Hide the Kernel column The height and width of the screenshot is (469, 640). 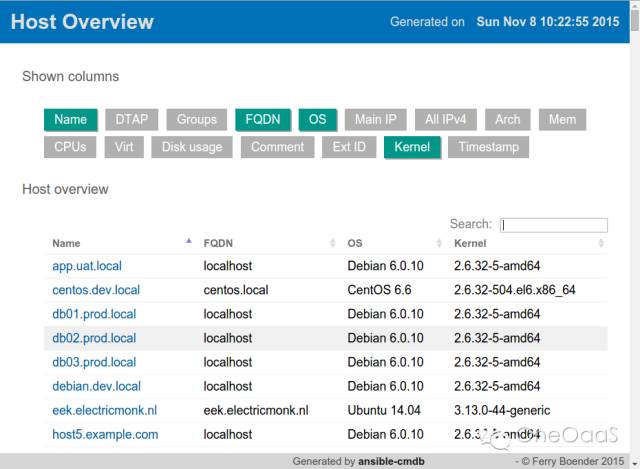412,147
